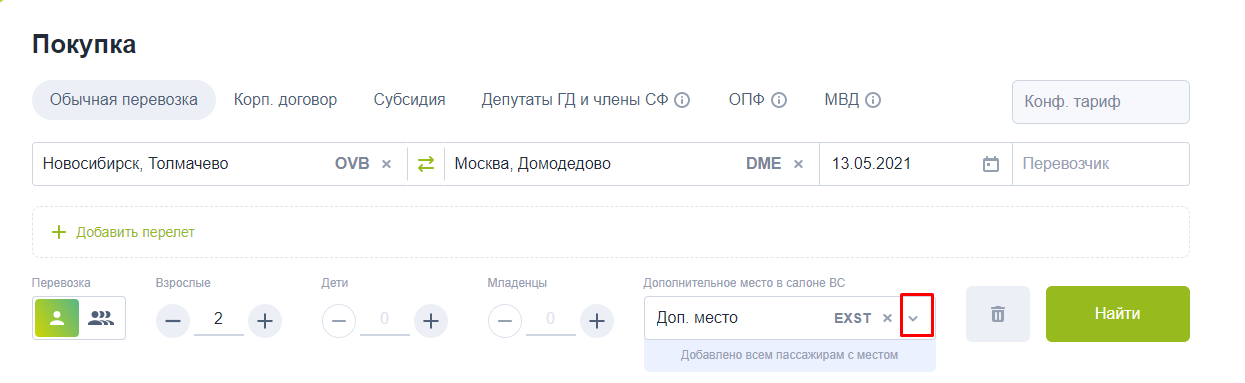Open the Перевозчик carrier field
This screenshot has height=383, width=1245.
point(1101,164)
